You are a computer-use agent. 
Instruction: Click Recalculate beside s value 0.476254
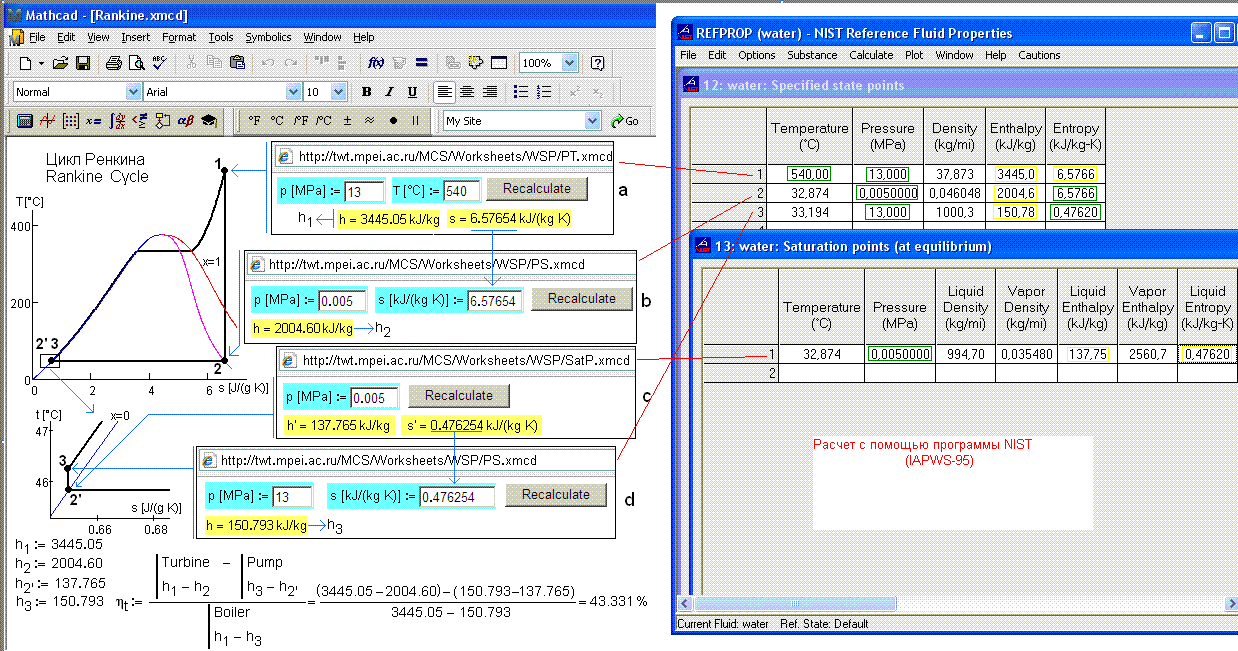coord(556,494)
